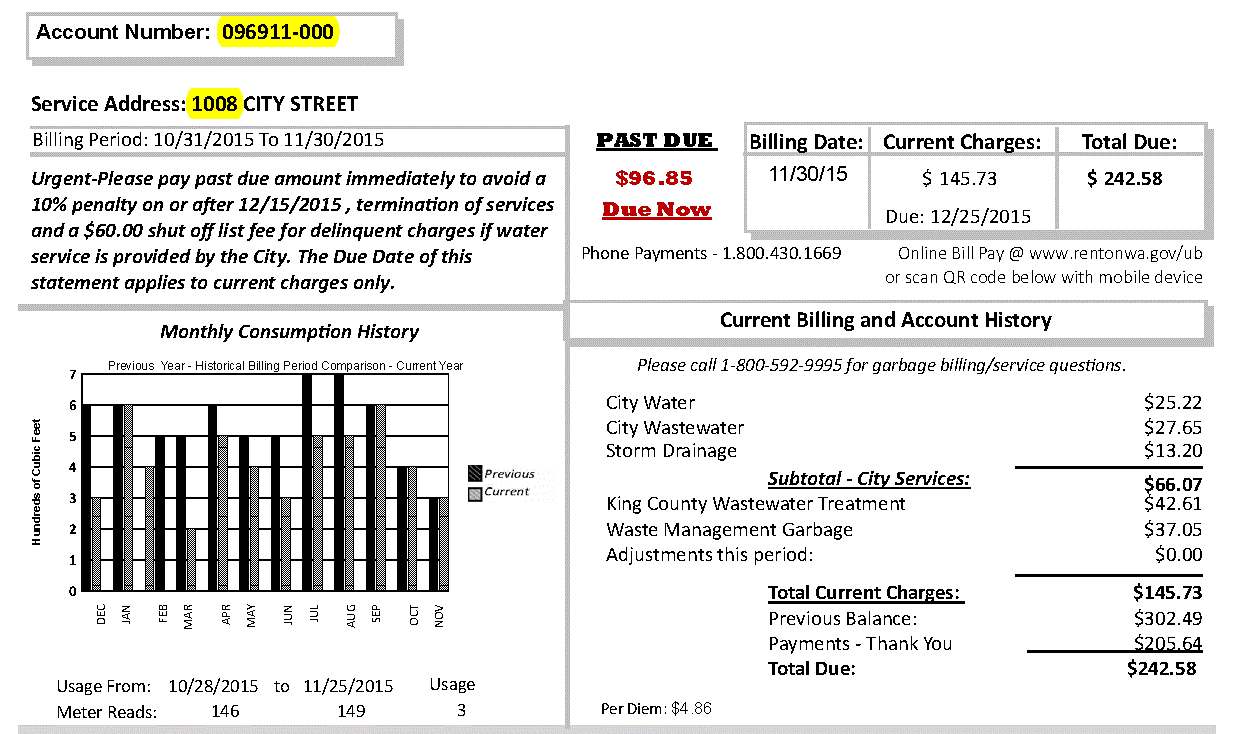Viewport: 1256px width, 734px height.
Task: Select the payments amount $205.64
Action: (x=1168, y=643)
